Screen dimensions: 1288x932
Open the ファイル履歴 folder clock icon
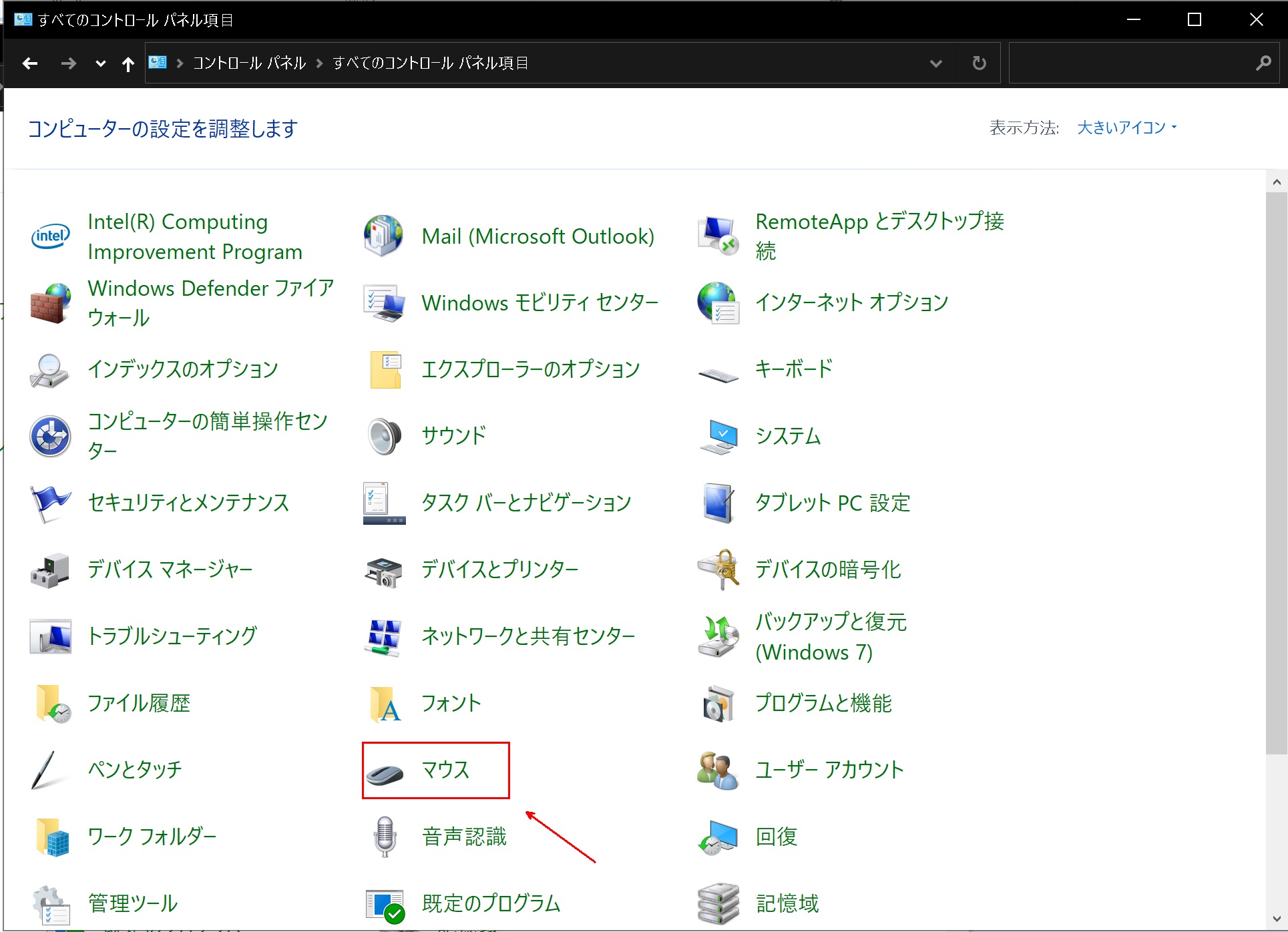click(53, 704)
